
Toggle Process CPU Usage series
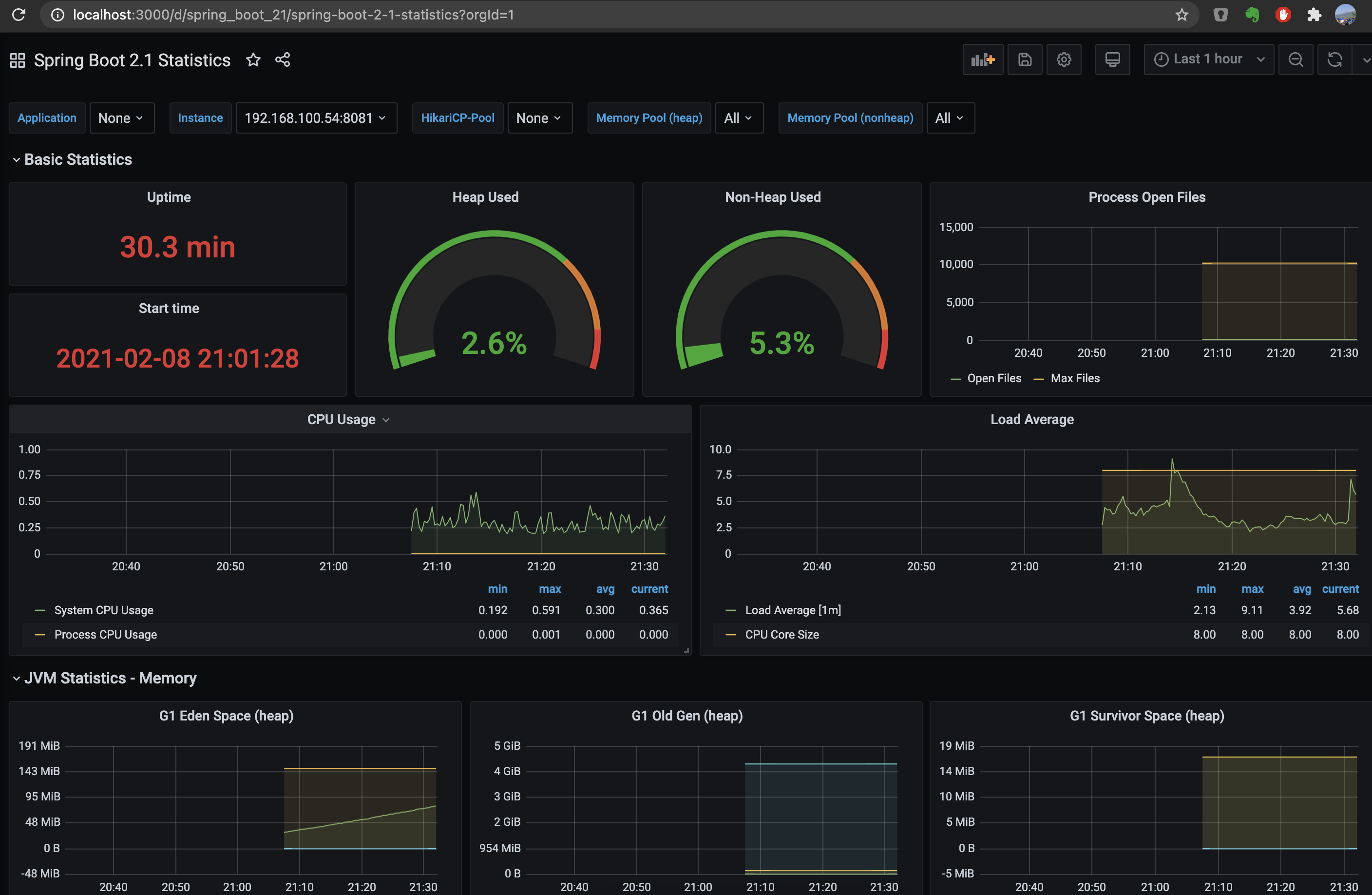(106, 634)
